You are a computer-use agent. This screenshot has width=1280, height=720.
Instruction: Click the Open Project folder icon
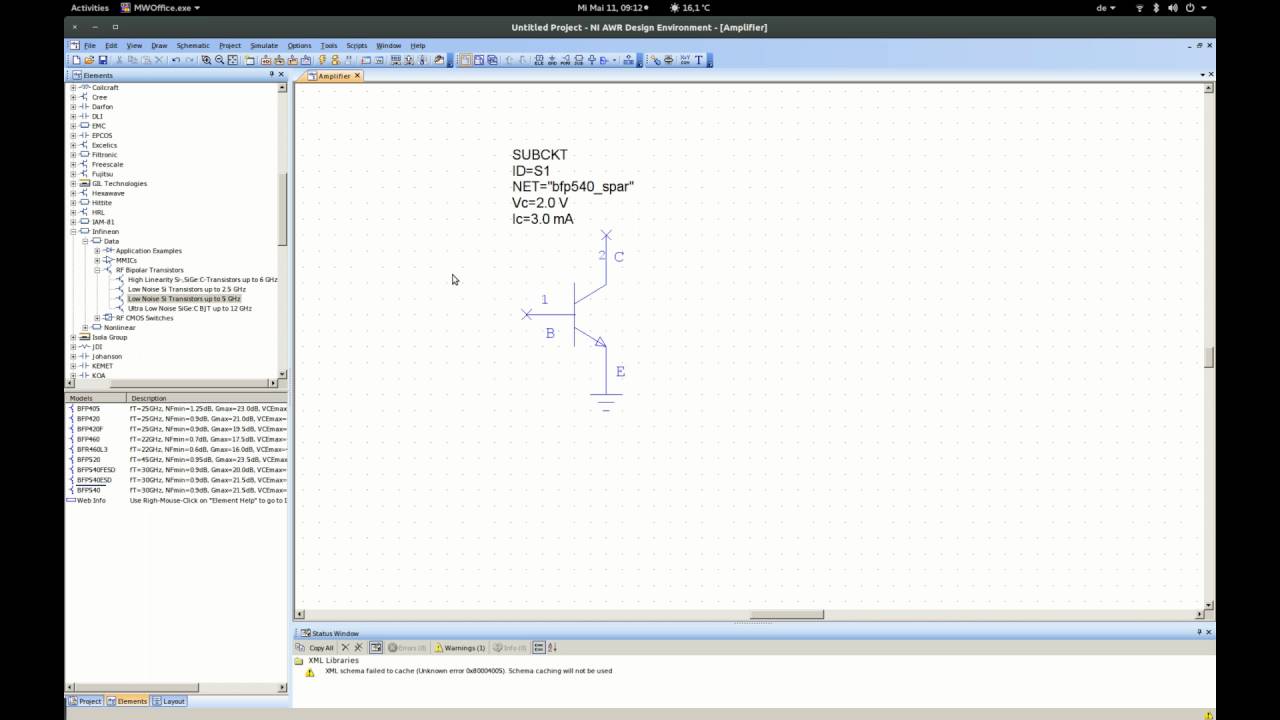89,60
